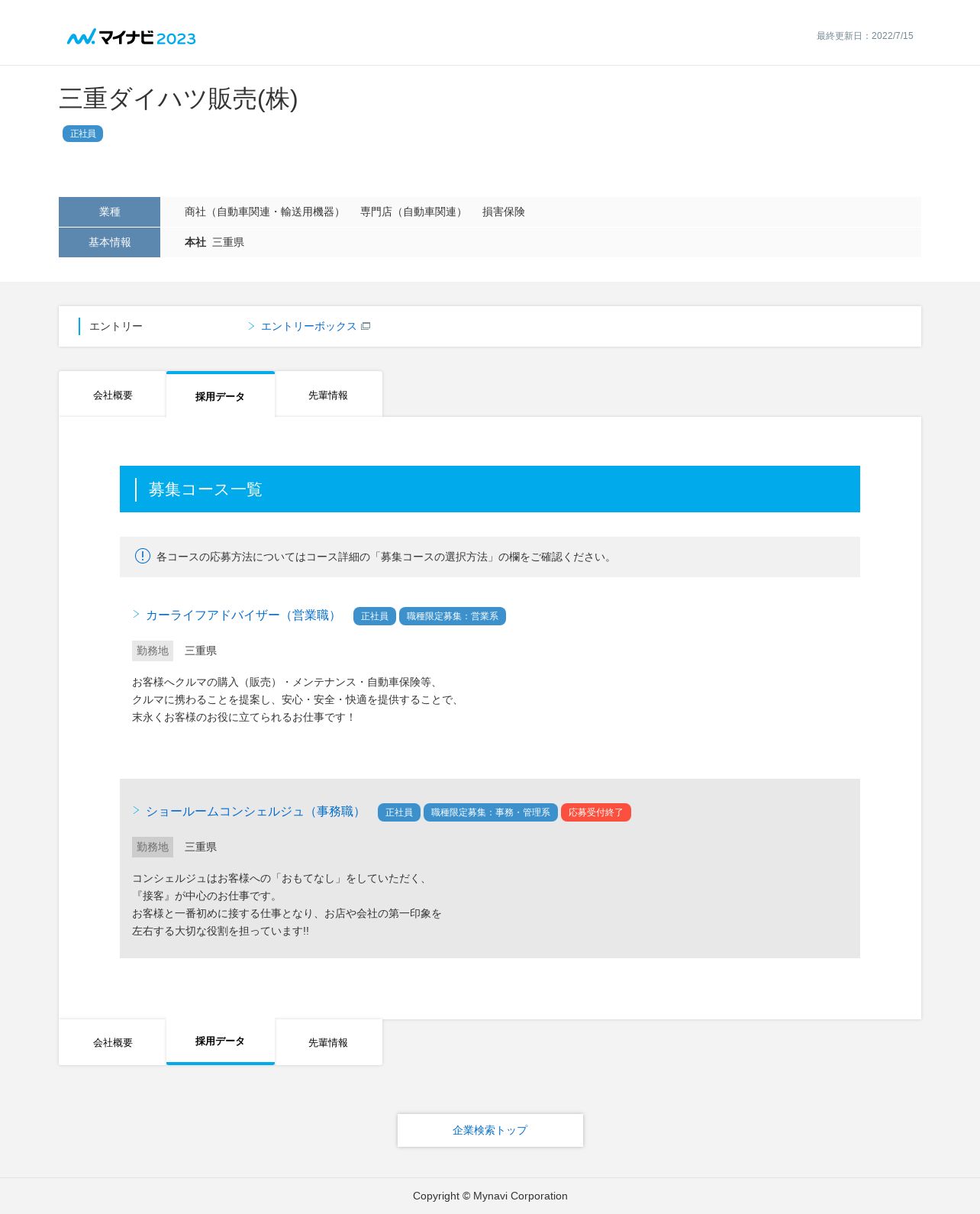Viewport: 980px width, 1214px height.
Task: Switch to the bottom 会社概要 tab
Action: click(x=113, y=1042)
